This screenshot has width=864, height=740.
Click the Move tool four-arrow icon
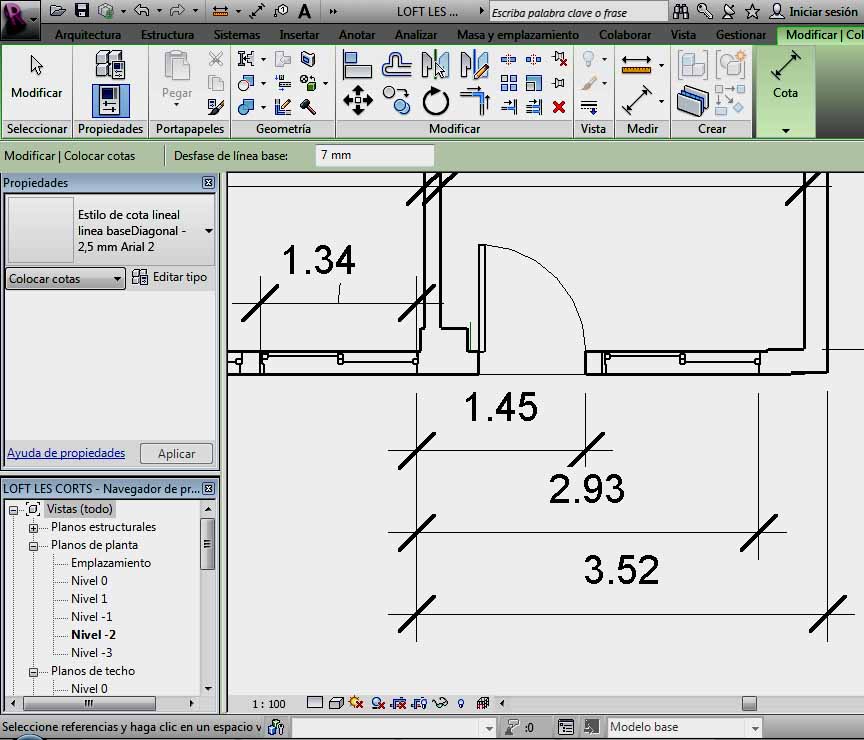357,101
